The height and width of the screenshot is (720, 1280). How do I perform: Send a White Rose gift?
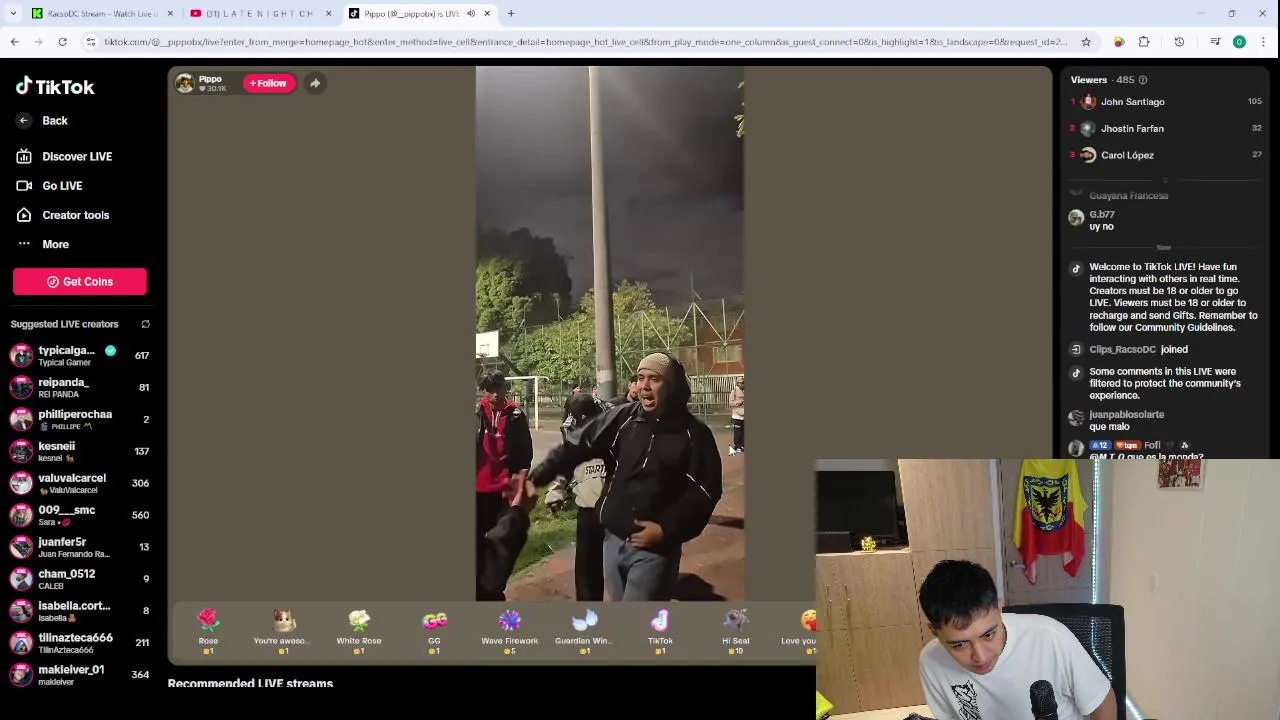[359, 632]
